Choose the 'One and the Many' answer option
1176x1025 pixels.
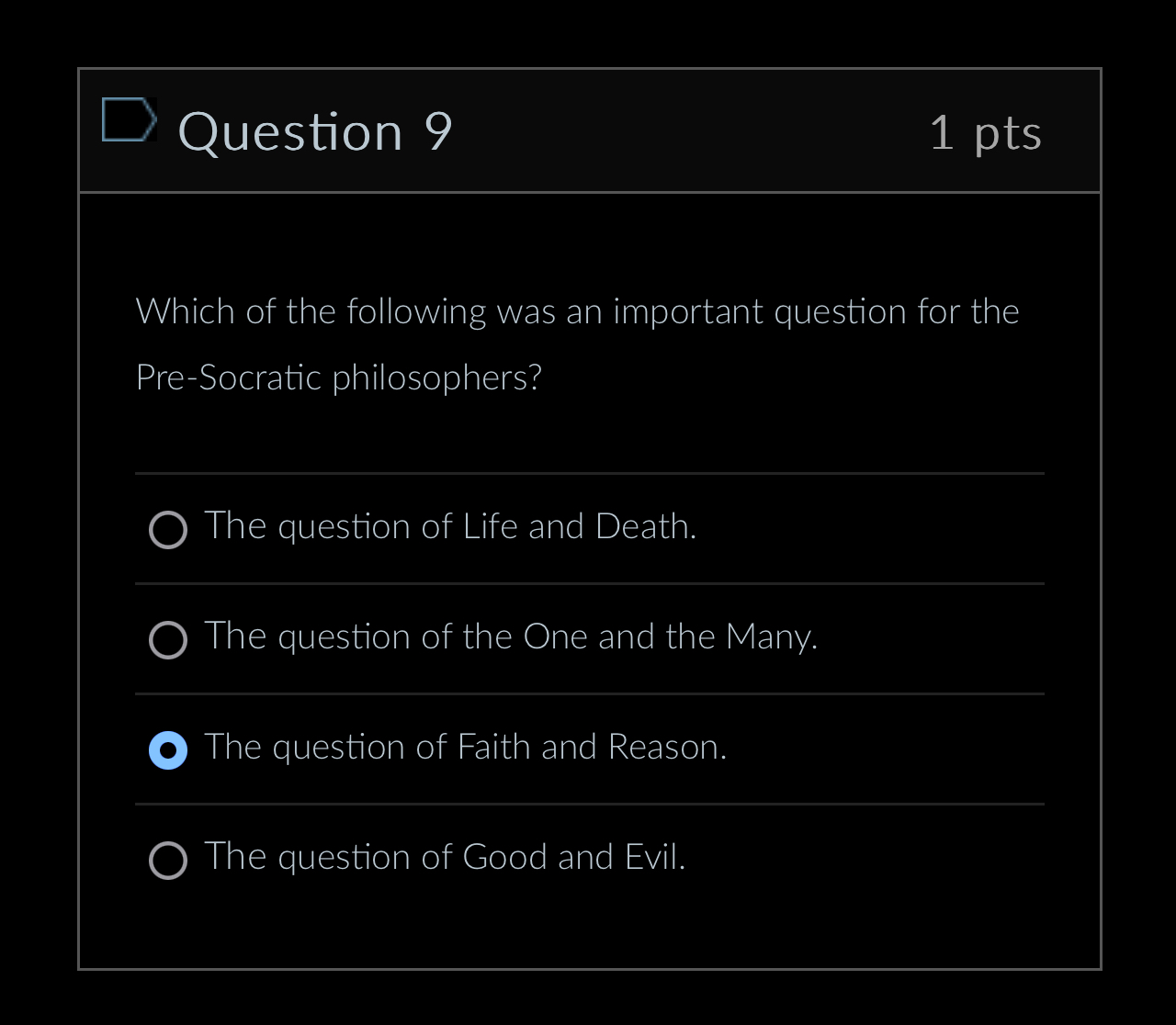coord(168,640)
